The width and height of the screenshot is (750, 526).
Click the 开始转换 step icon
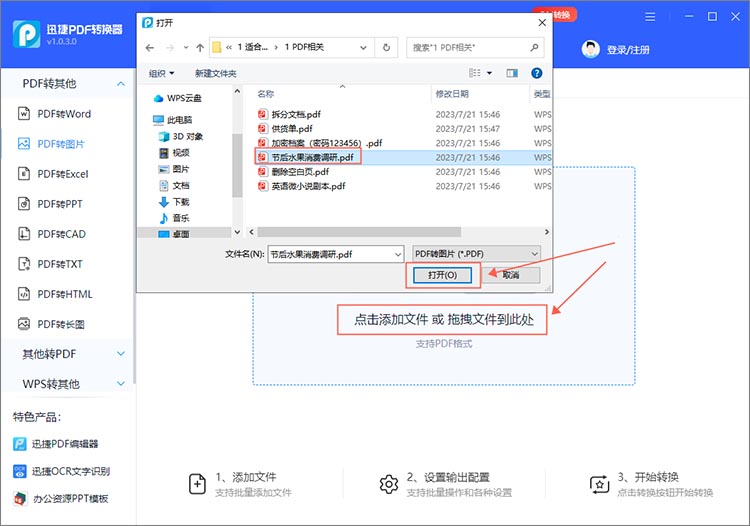(x=599, y=484)
